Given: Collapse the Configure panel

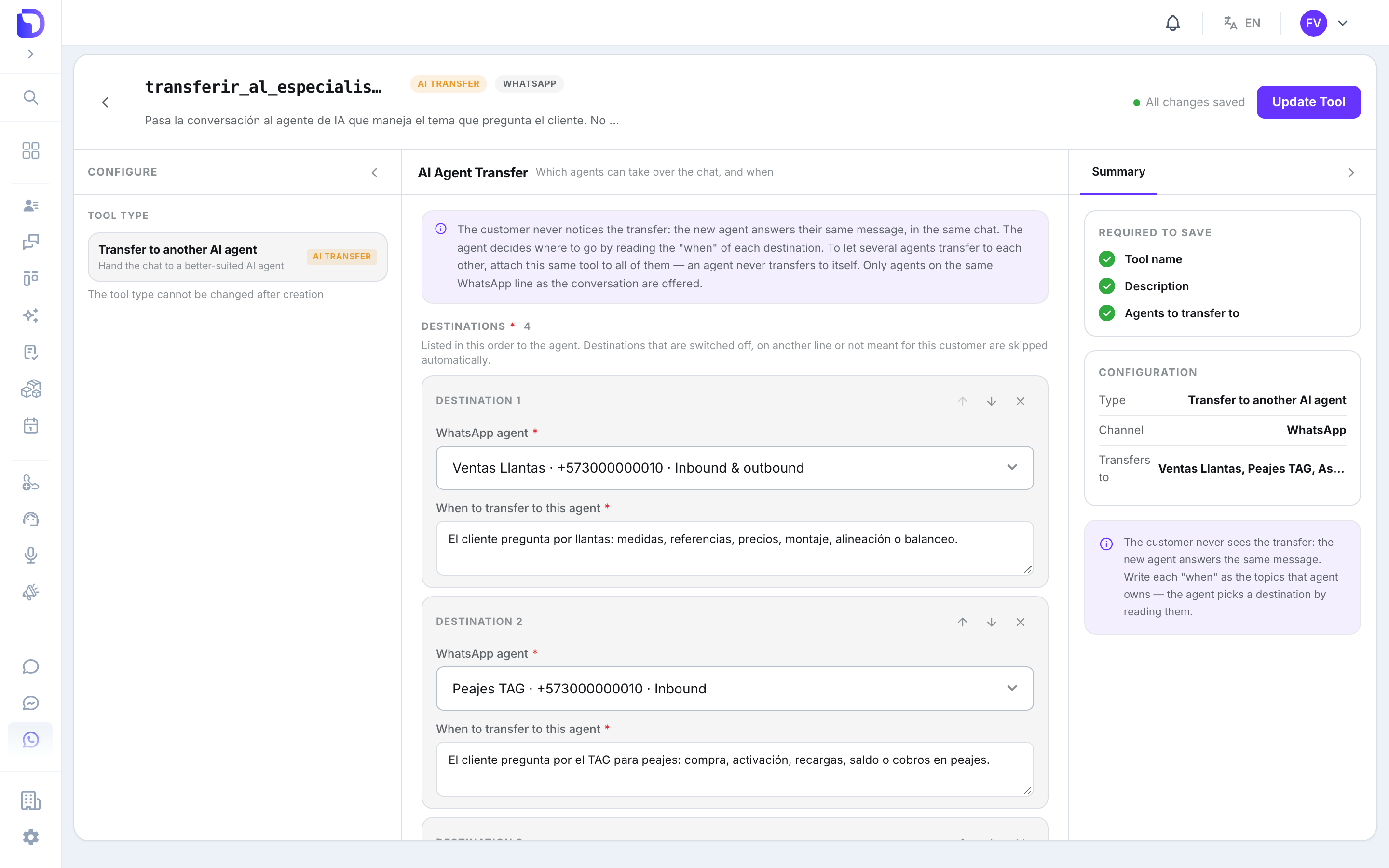Looking at the screenshot, I should pos(374,172).
